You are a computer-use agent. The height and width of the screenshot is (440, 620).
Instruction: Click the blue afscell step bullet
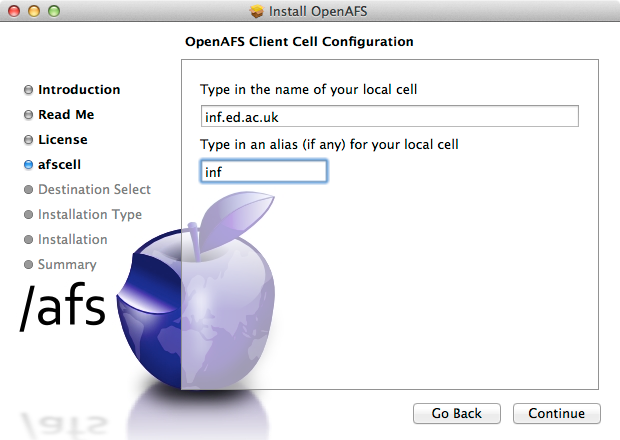point(28,164)
